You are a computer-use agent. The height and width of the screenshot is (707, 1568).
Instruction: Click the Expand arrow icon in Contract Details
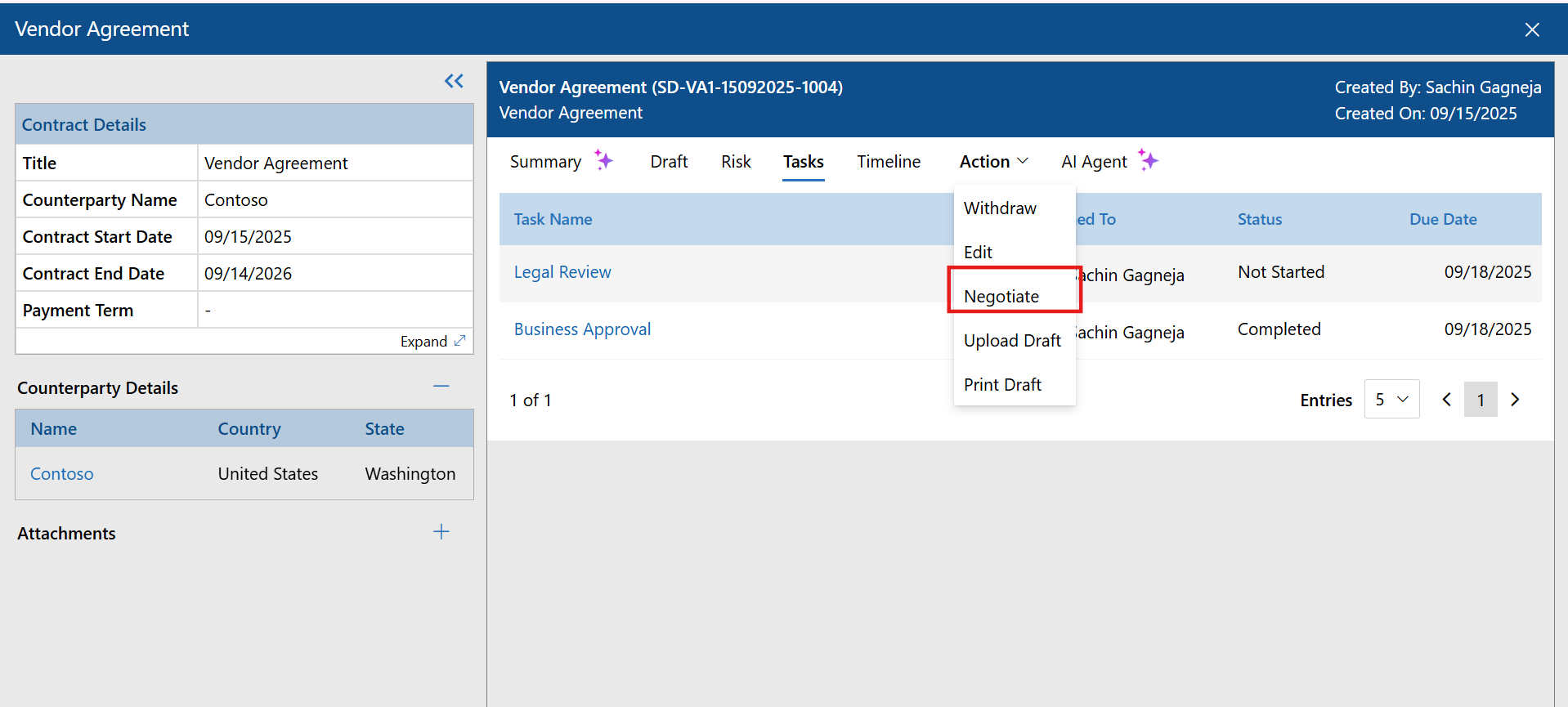click(x=459, y=341)
